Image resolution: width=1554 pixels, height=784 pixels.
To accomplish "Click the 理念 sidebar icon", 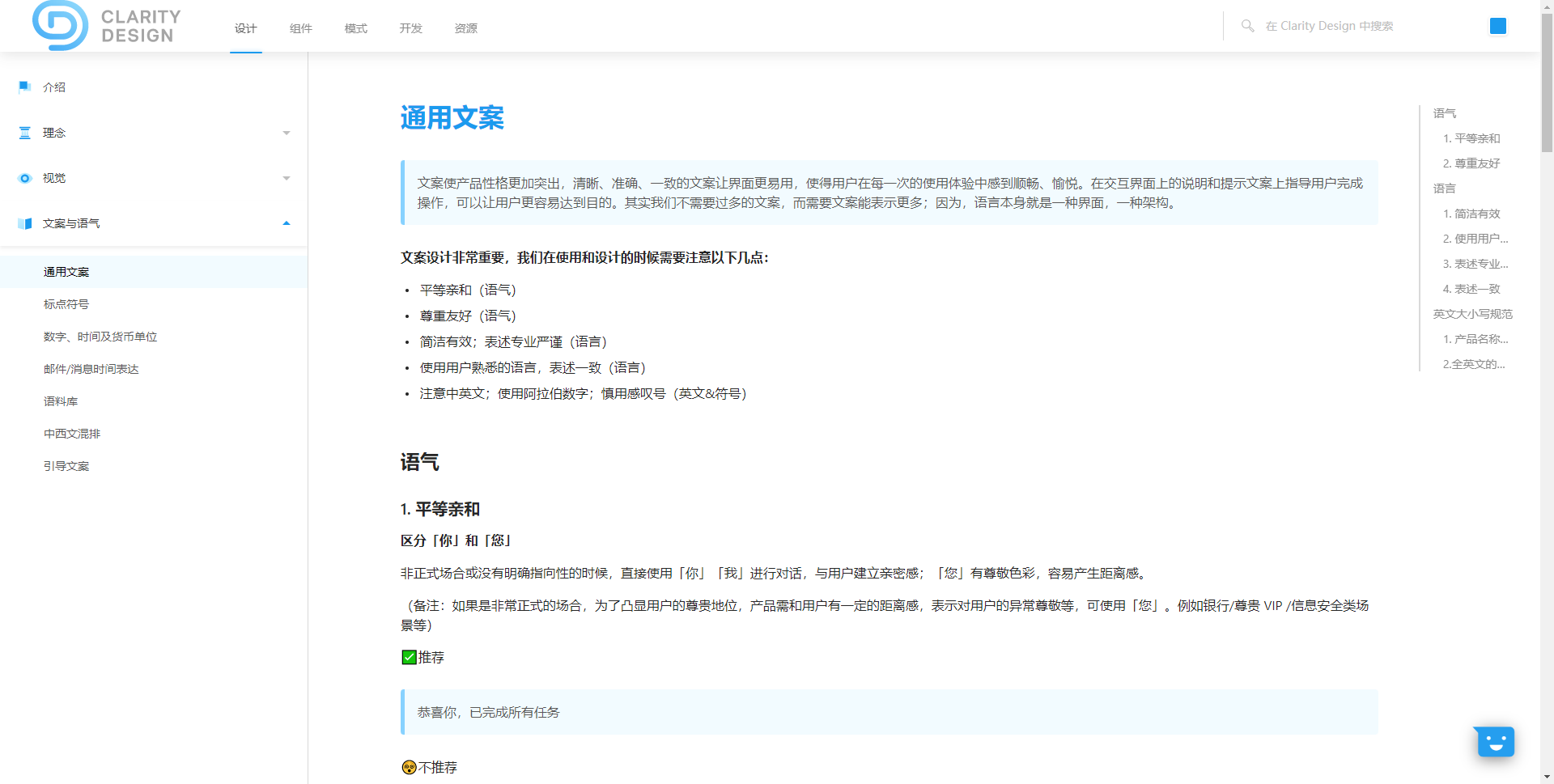I will pyautogui.click(x=25, y=133).
